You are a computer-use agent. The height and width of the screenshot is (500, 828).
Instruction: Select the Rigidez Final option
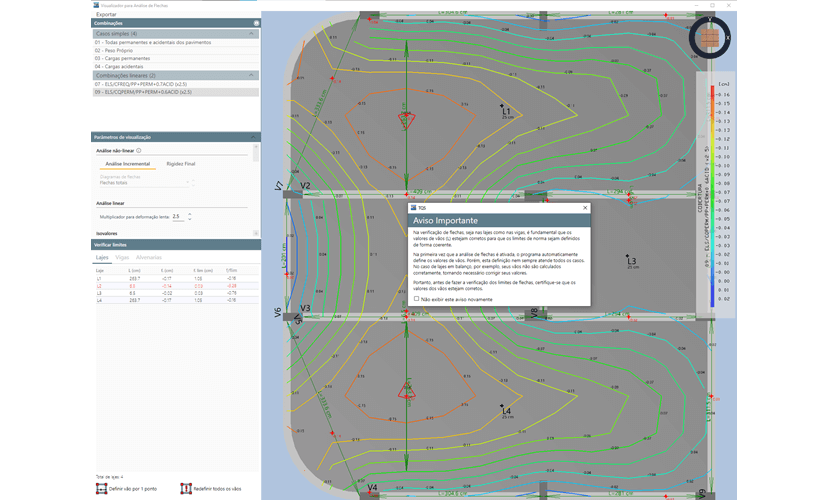(x=181, y=162)
